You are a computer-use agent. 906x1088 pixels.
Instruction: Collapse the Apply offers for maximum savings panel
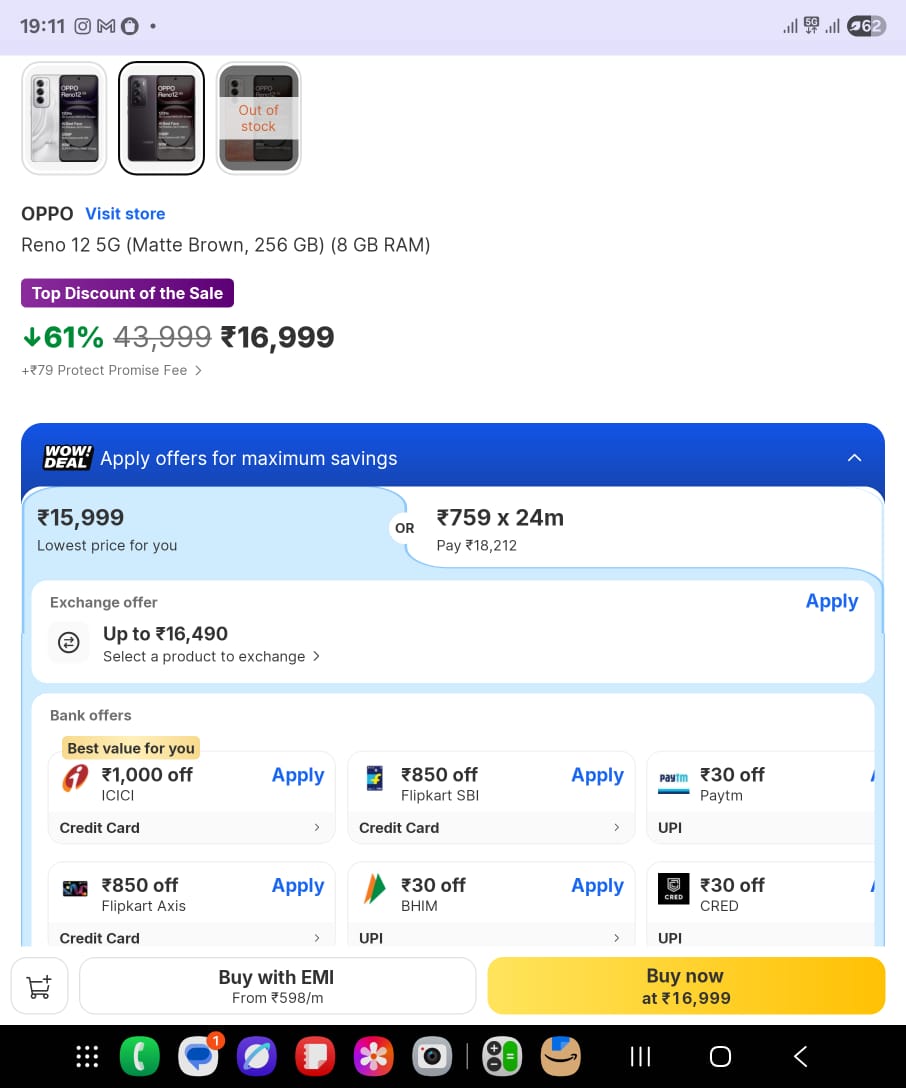854,458
